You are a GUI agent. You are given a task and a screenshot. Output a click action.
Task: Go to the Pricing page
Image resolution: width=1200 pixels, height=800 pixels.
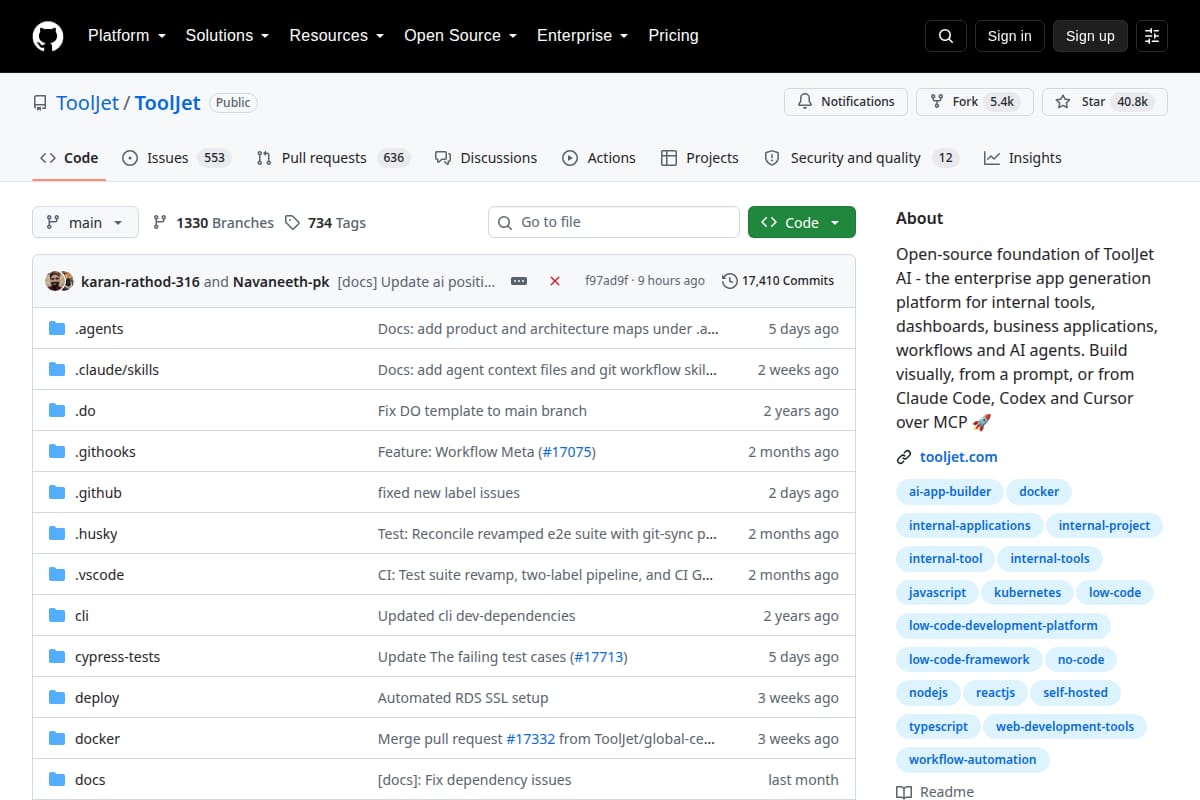(x=673, y=36)
